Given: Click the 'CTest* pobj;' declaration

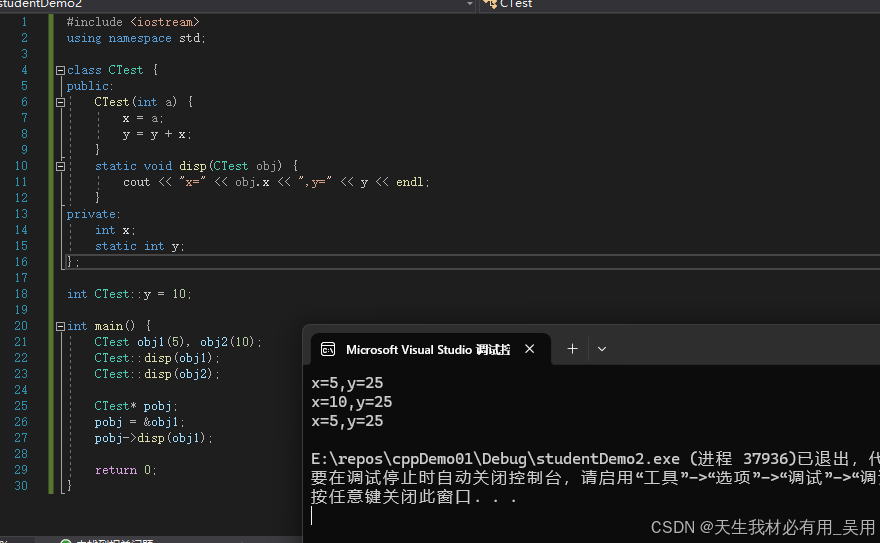Looking at the screenshot, I should click(x=136, y=406).
